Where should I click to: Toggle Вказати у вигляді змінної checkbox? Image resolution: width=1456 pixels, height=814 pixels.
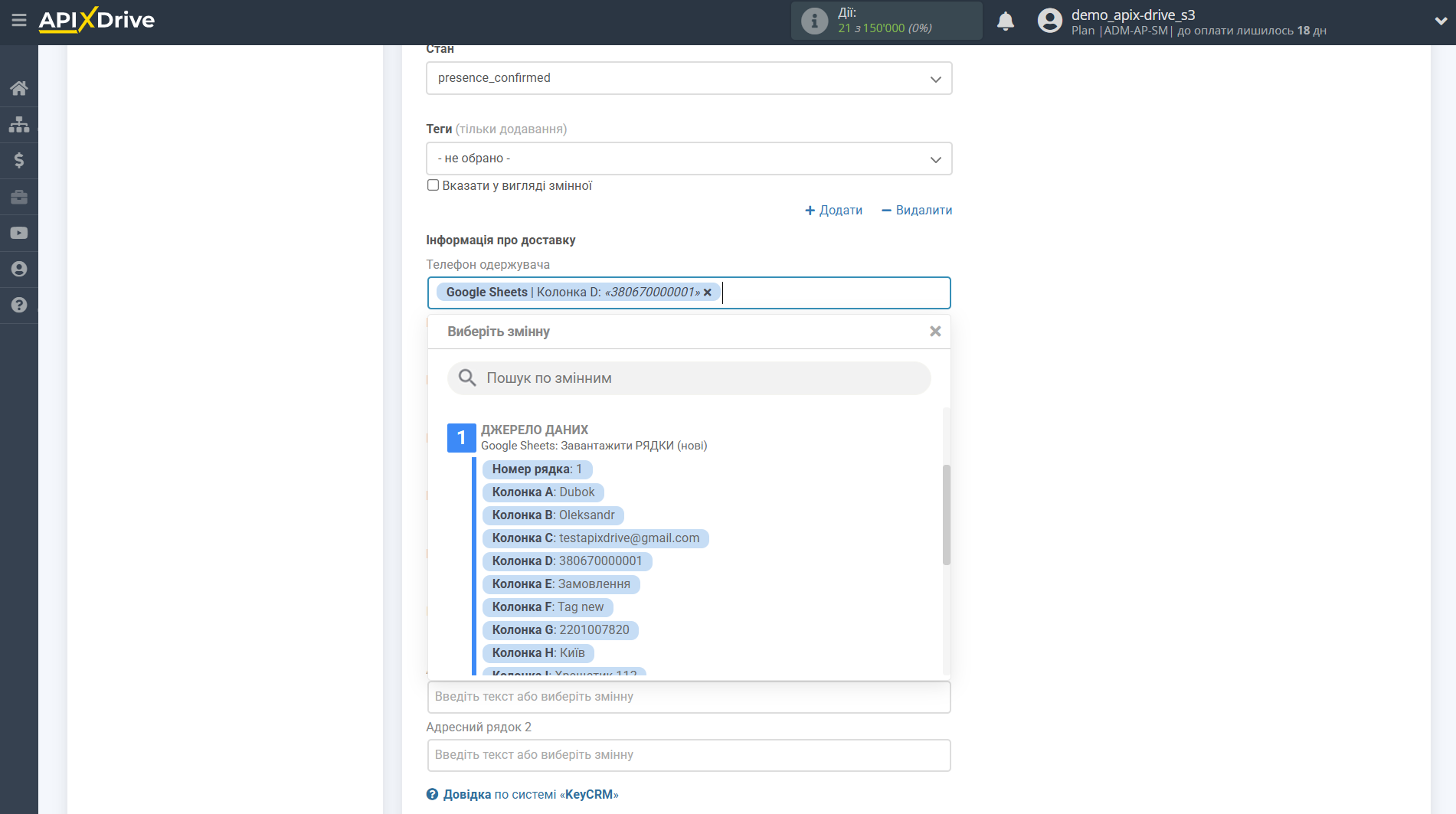coord(434,185)
